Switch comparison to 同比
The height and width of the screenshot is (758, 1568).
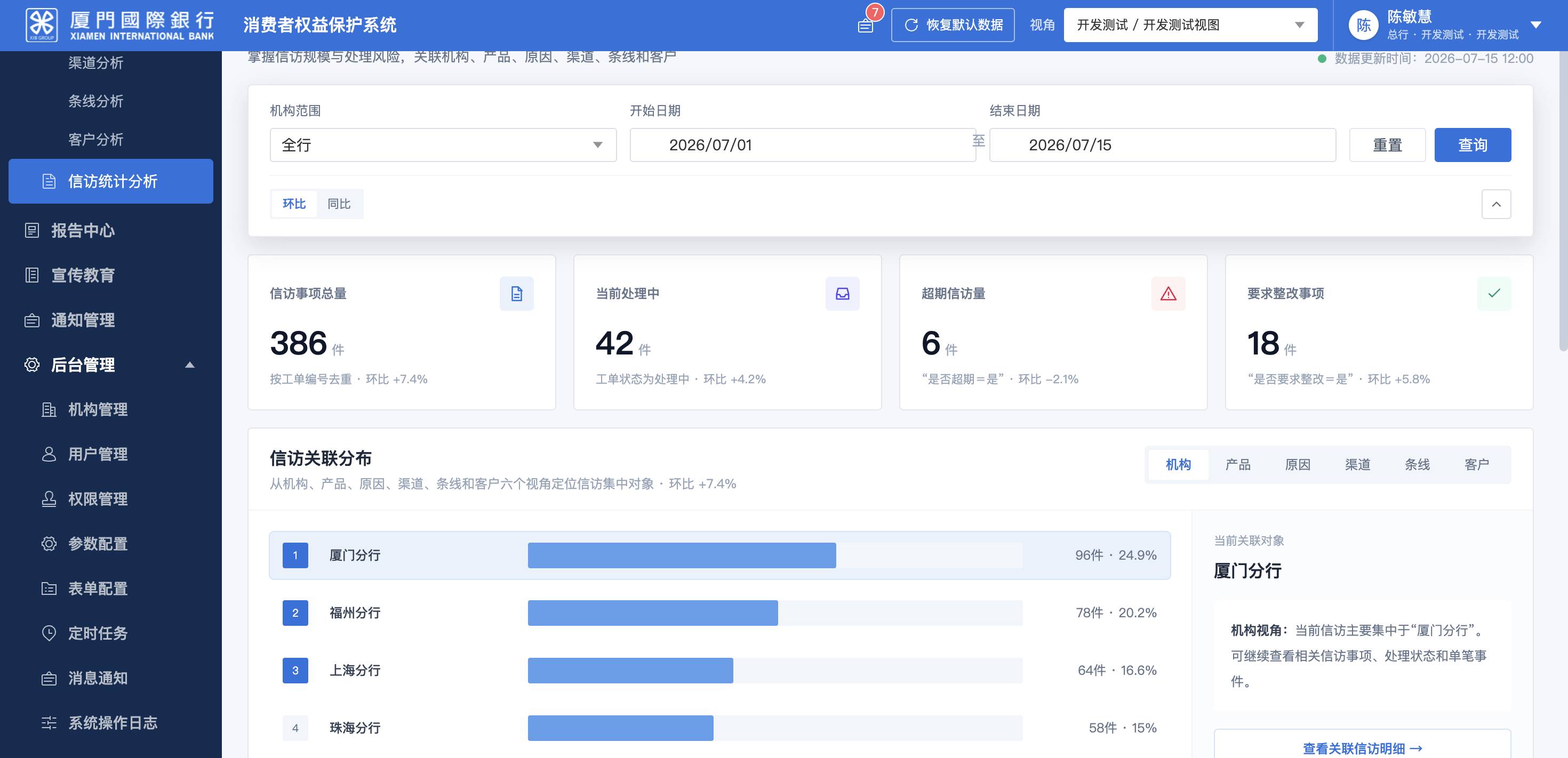[339, 204]
